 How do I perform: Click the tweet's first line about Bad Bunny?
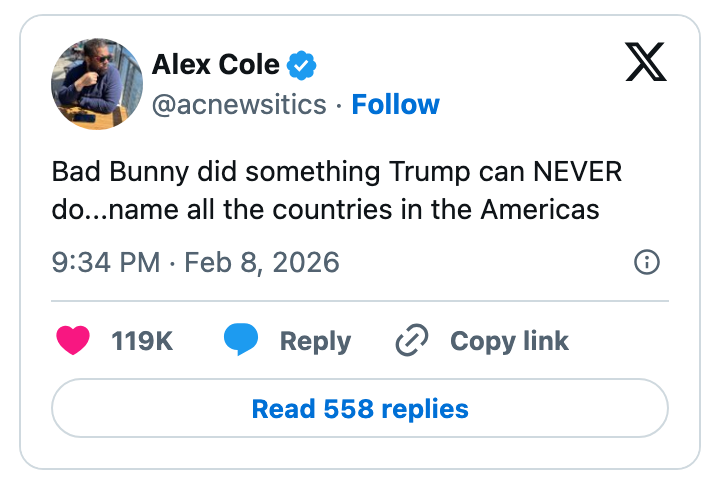point(336,171)
